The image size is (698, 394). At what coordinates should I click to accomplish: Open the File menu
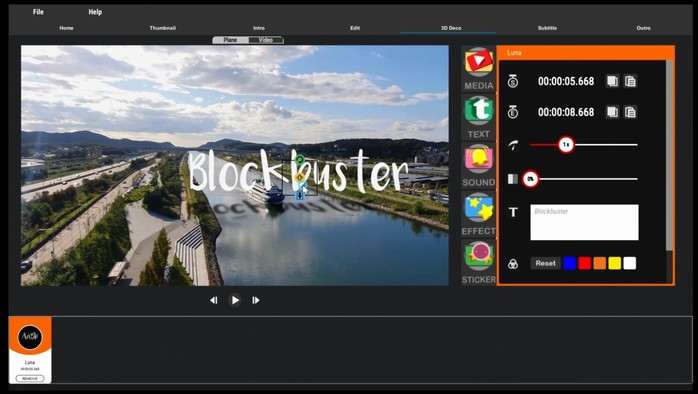(x=38, y=12)
